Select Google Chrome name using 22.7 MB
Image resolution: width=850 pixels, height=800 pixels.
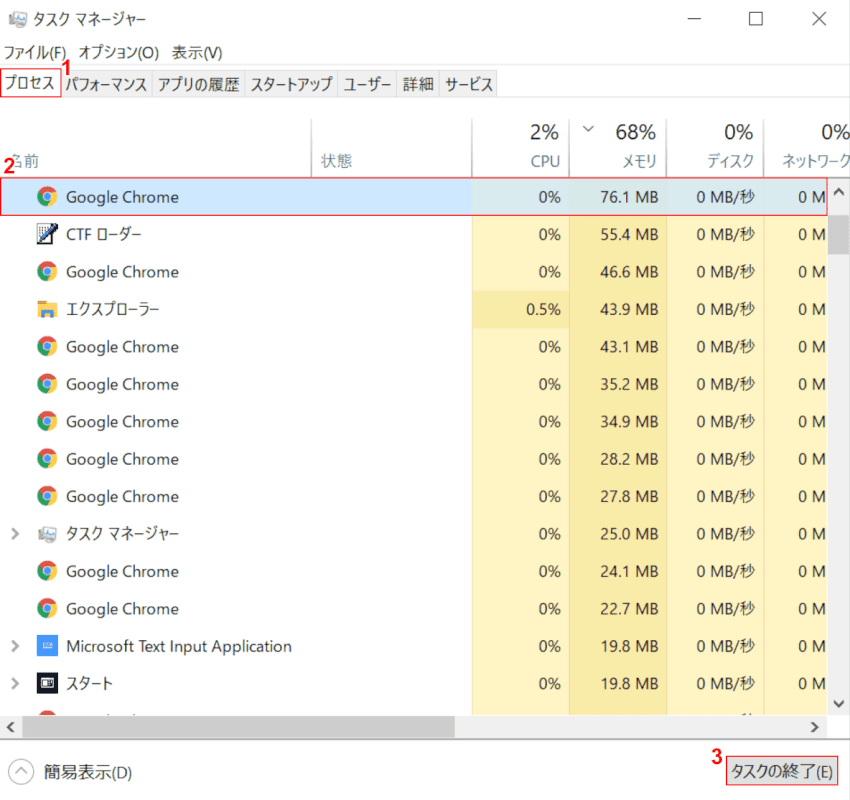coord(123,609)
